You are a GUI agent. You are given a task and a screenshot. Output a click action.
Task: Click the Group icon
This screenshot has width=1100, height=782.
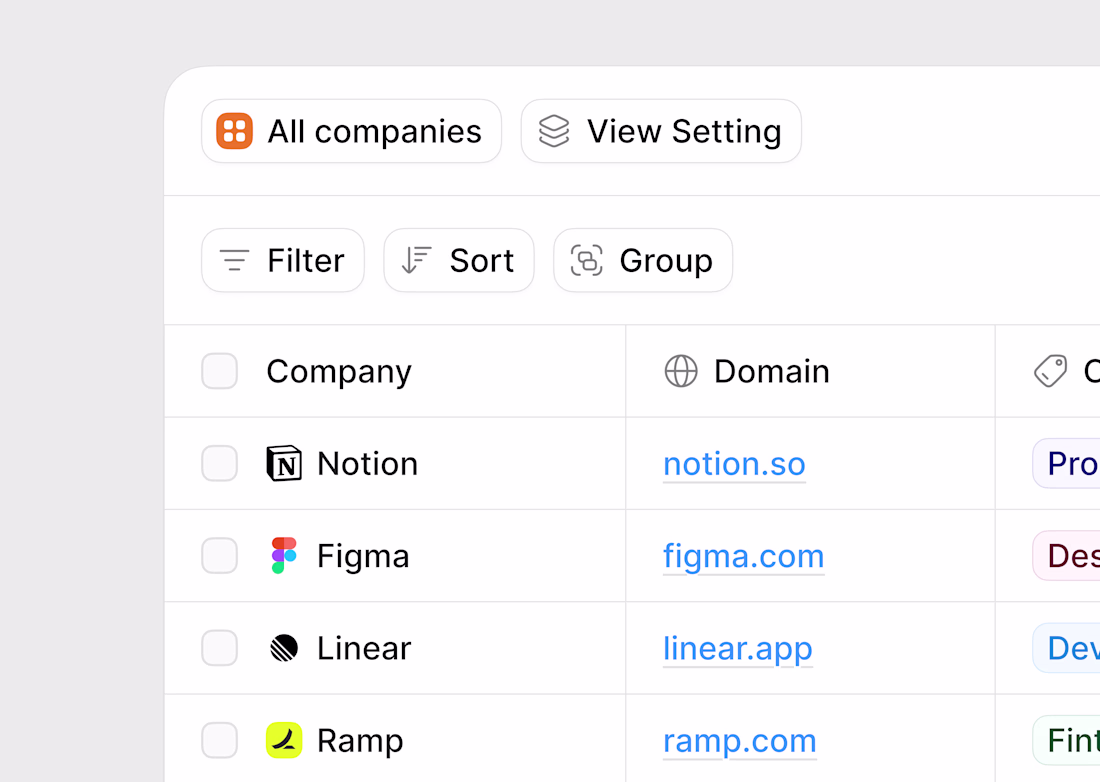pos(586,260)
